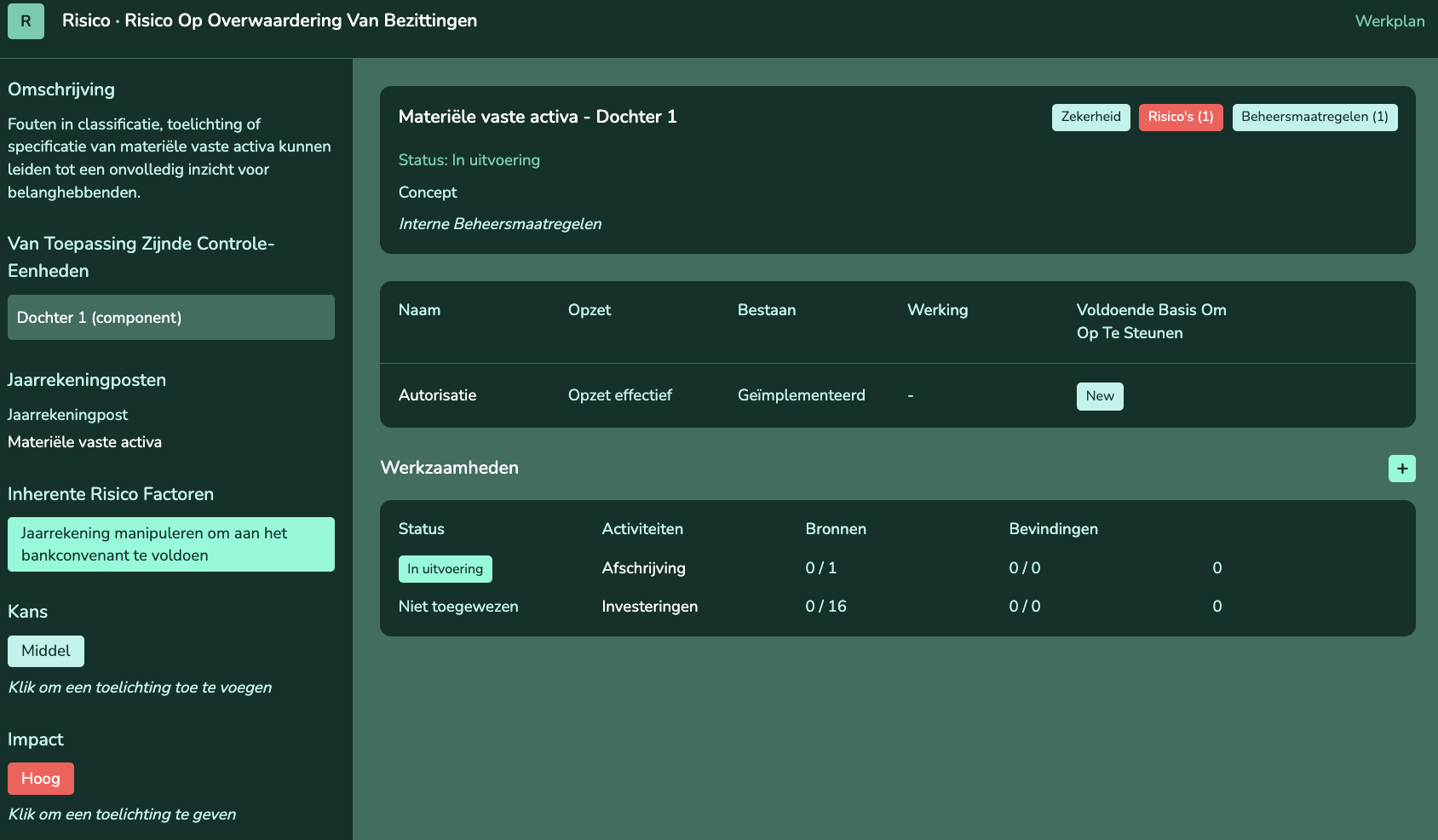Add explanation under Kans
1438x840 pixels.
tap(140, 688)
